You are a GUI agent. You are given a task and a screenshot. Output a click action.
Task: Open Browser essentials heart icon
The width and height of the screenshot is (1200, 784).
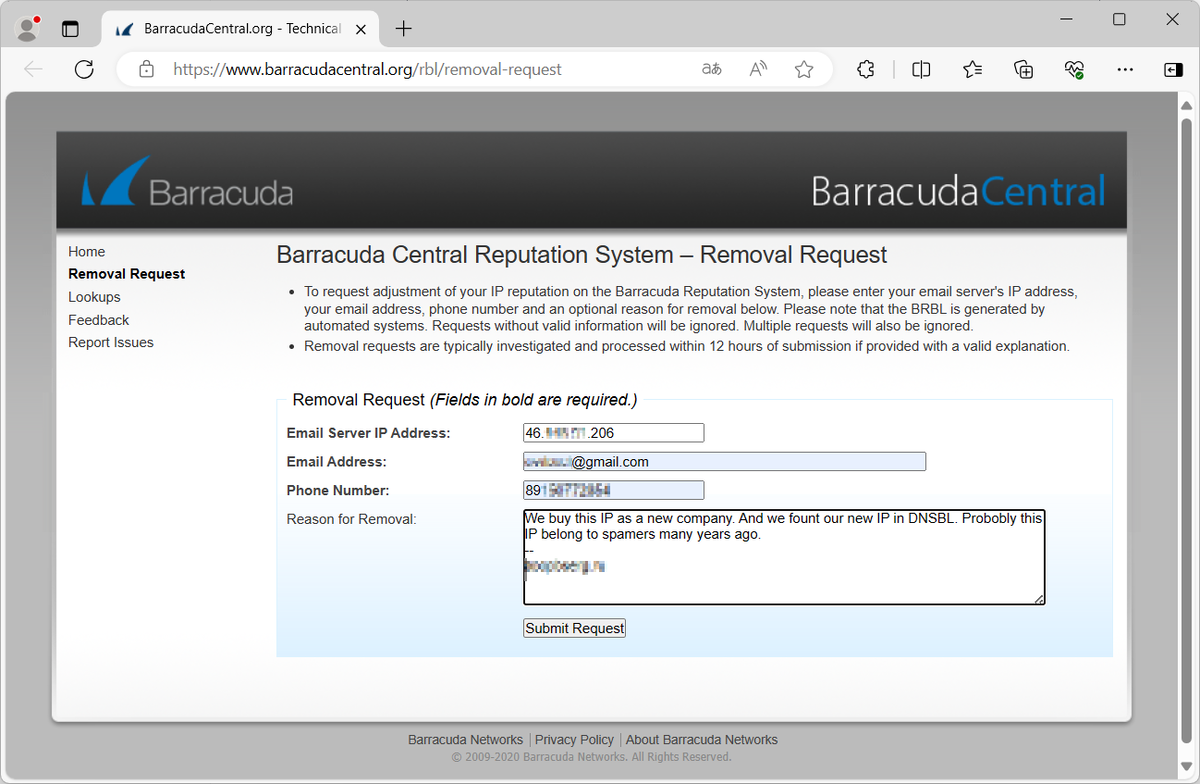1075,69
